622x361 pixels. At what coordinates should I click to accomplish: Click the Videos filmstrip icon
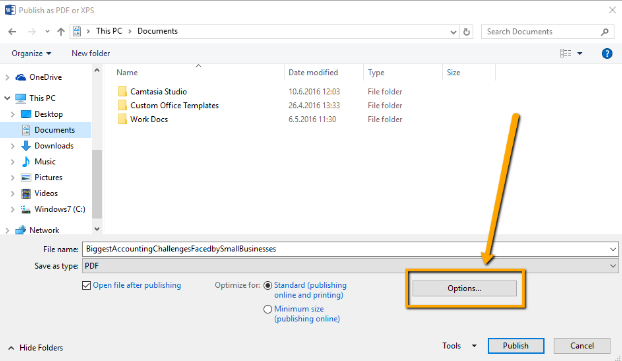pyautogui.click(x=26, y=194)
